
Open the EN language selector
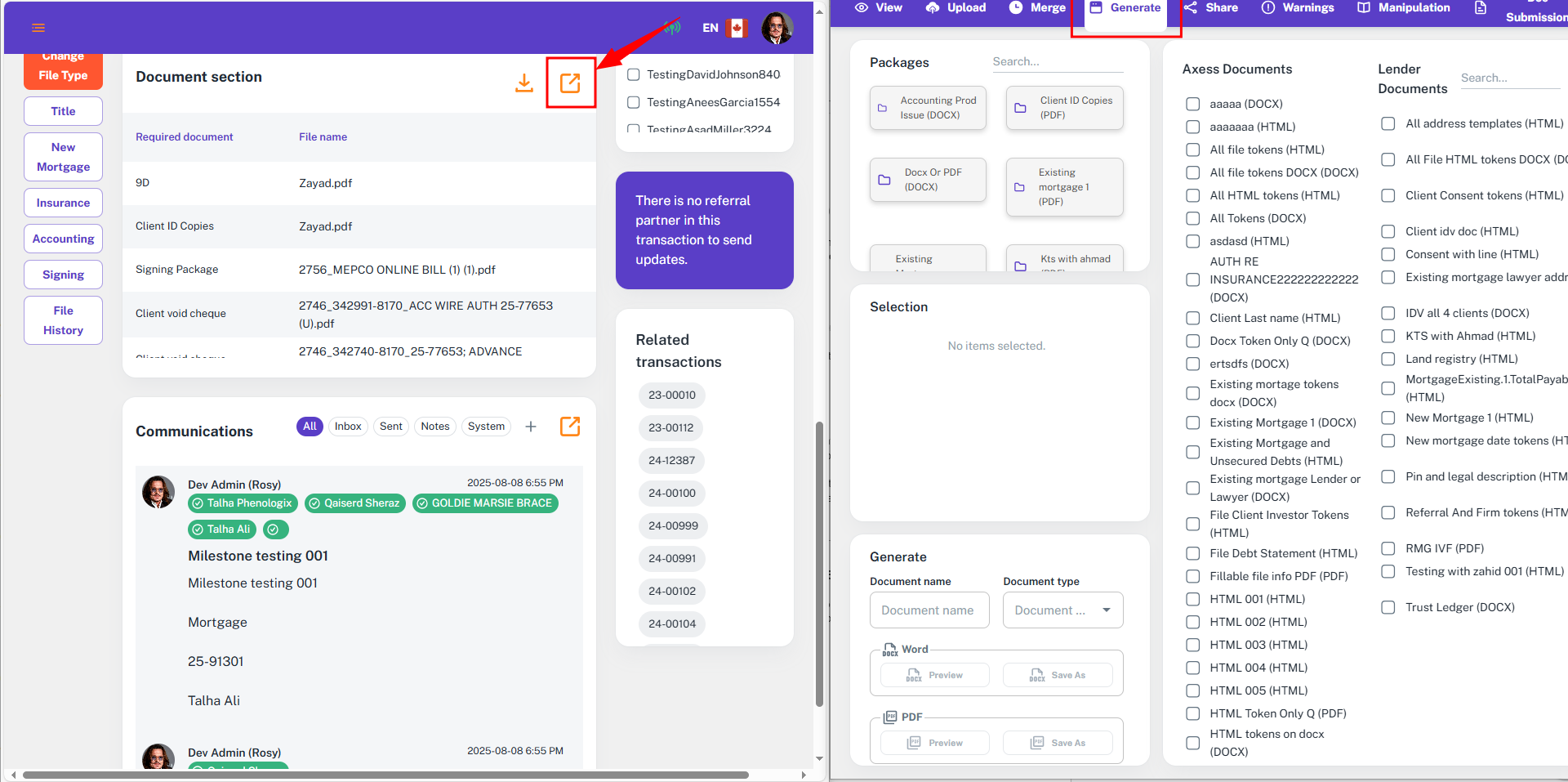click(x=710, y=28)
